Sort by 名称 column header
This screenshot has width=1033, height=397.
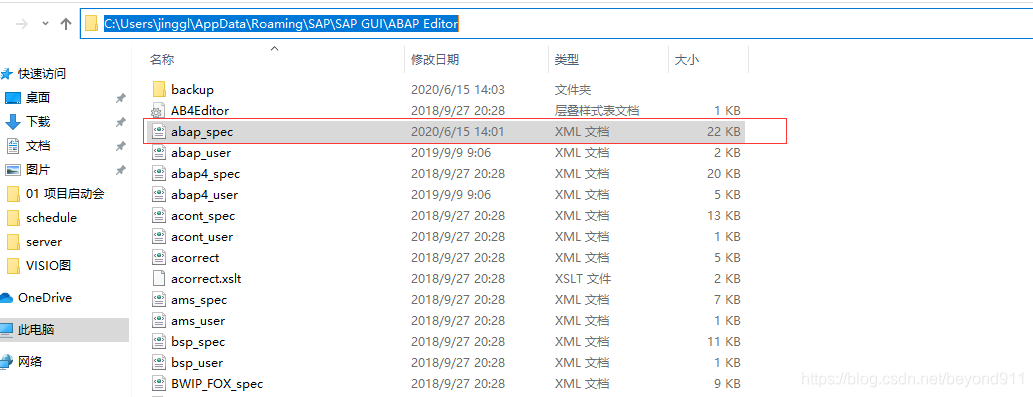161,60
